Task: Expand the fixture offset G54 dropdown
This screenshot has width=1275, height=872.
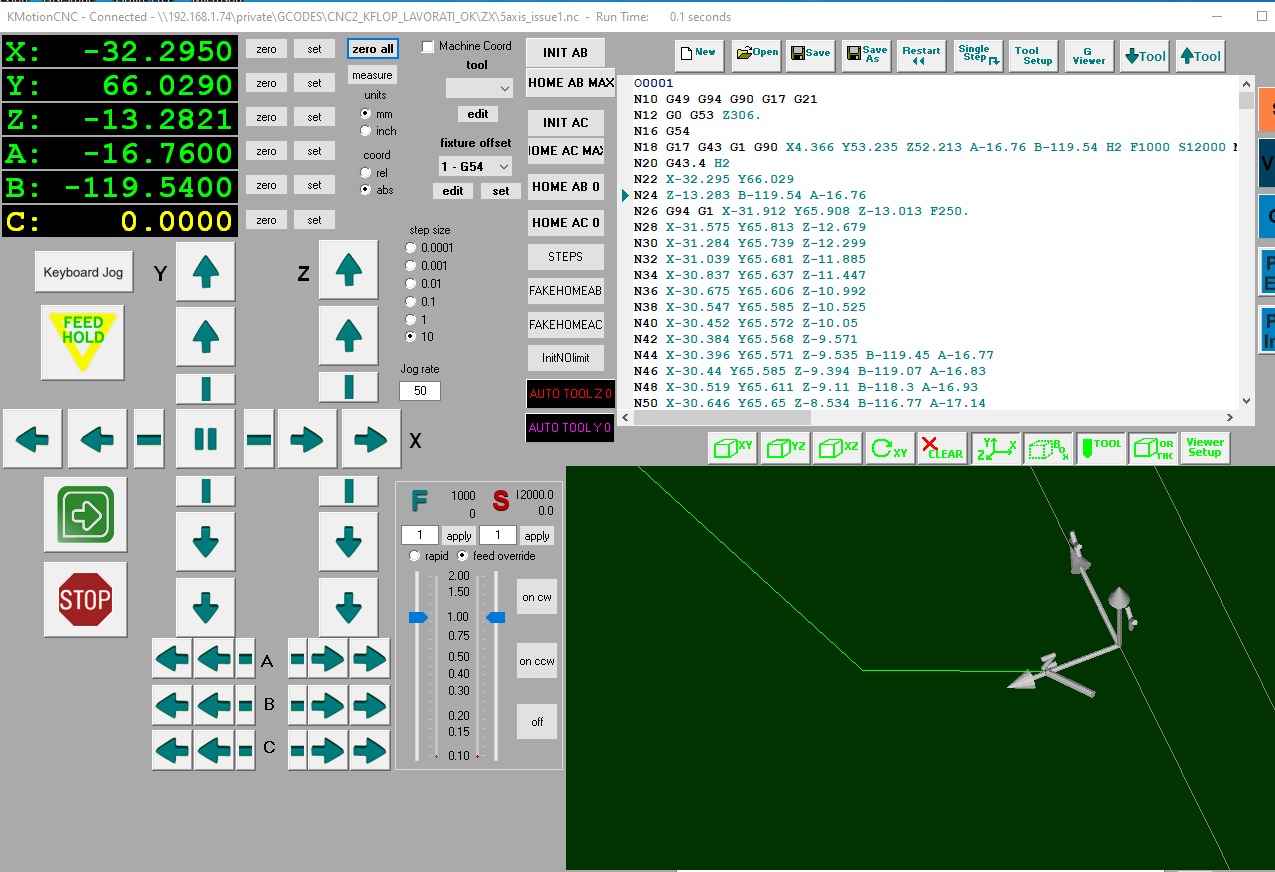Action: click(476, 166)
